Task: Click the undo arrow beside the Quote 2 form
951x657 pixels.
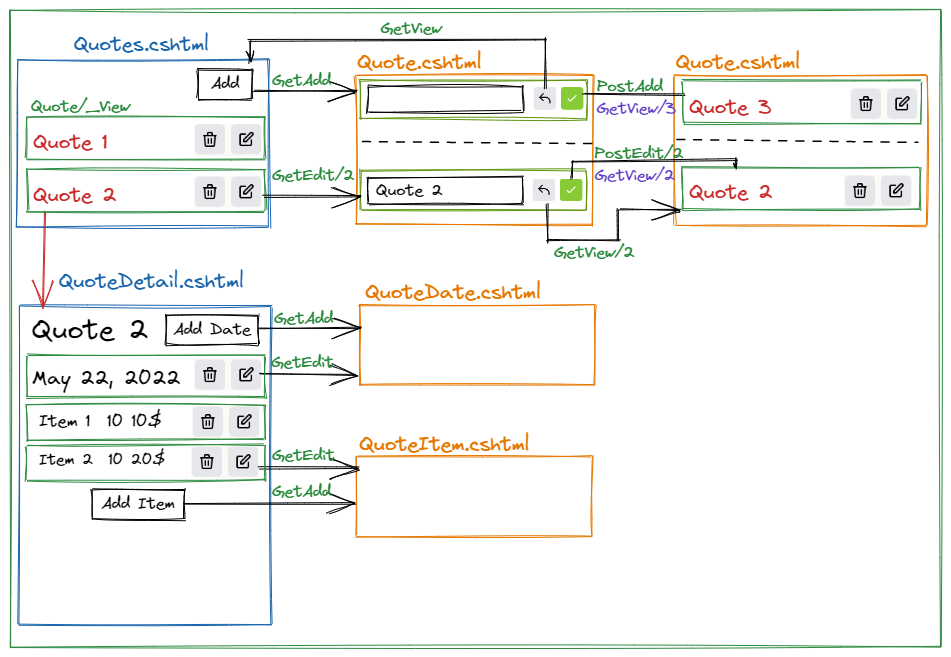Action: click(545, 189)
